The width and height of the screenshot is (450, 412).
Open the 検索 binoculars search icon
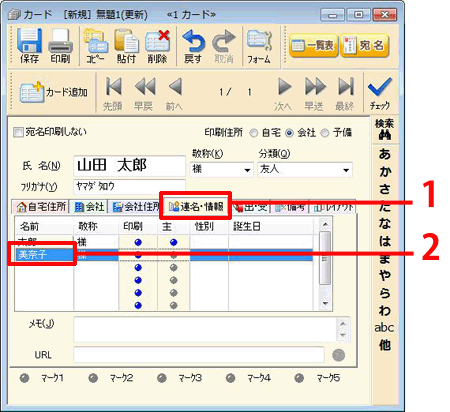(384, 135)
